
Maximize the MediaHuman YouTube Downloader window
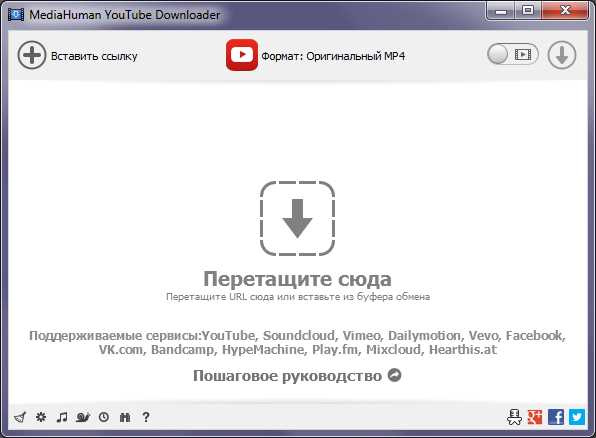528,11
